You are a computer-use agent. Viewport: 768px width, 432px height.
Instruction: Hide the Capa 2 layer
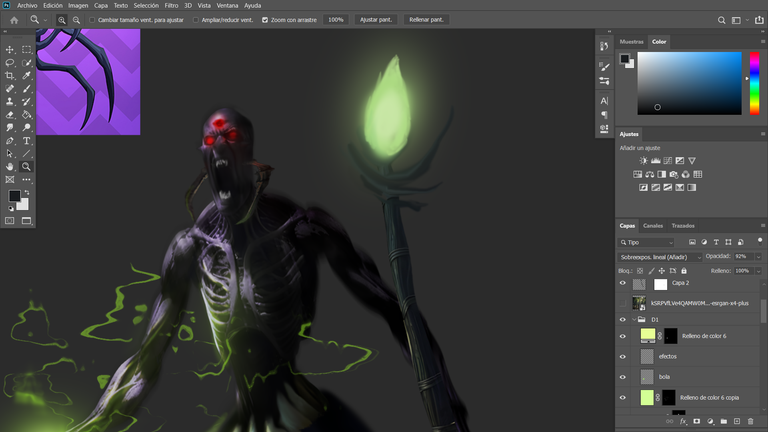pyautogui.click(x=623, y=283)
